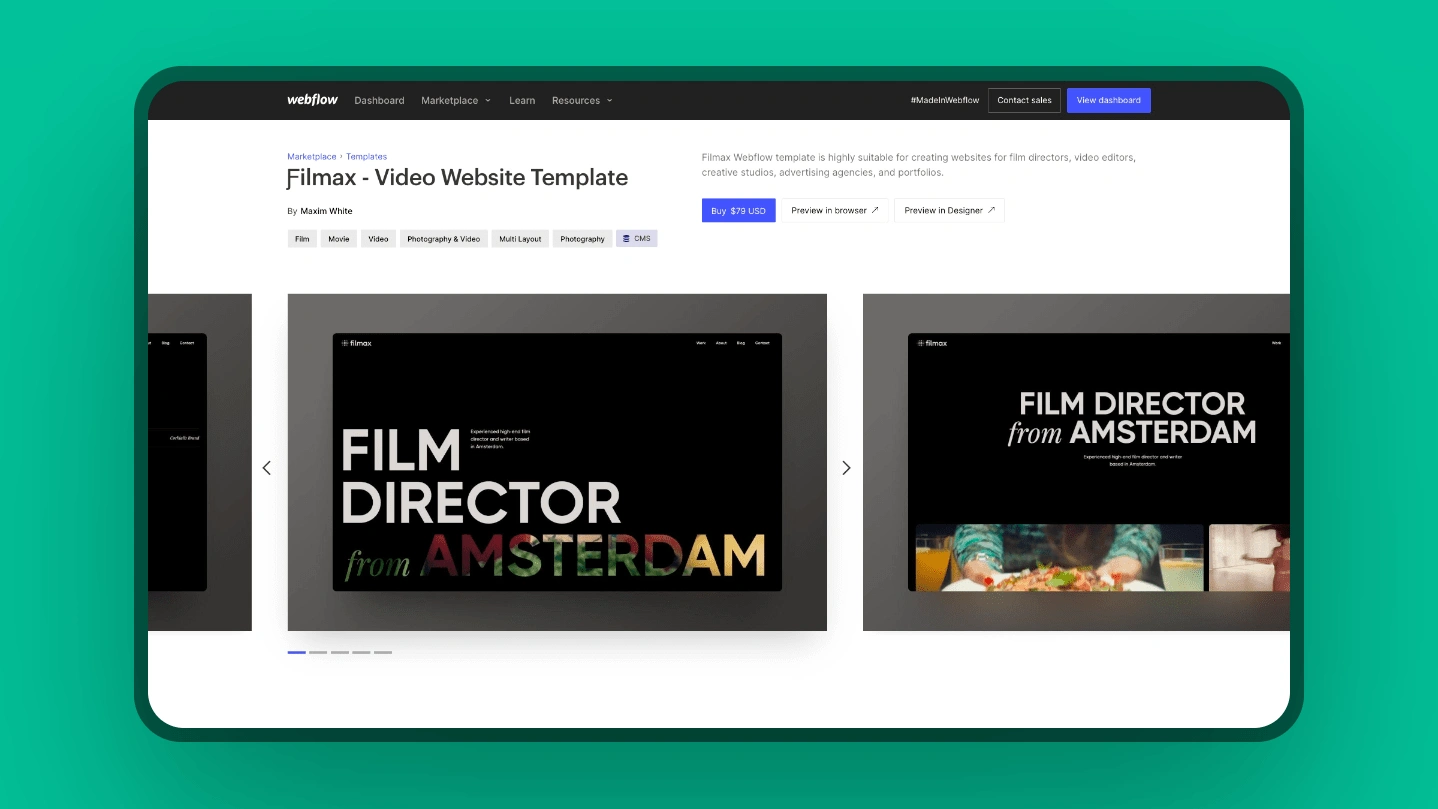Expand the Resources menu
Viewport: 1438px width, 809px height.
click(582, 101)
